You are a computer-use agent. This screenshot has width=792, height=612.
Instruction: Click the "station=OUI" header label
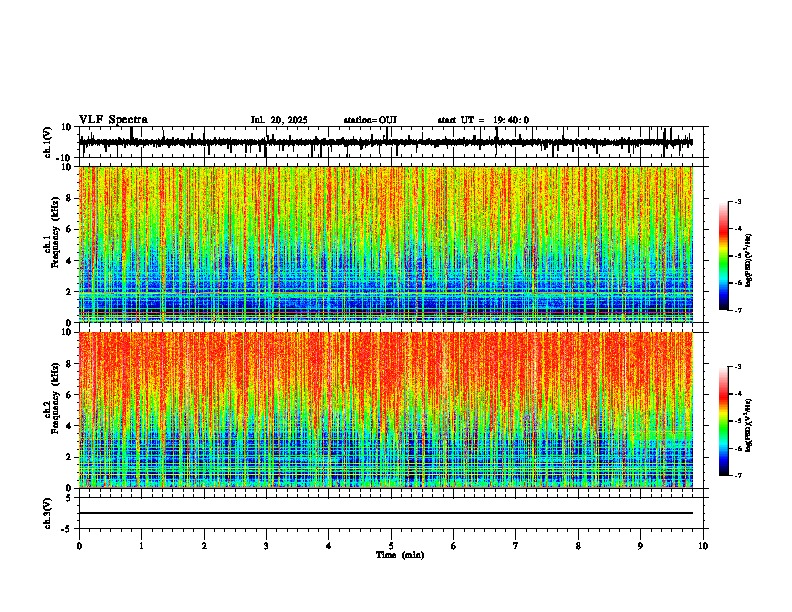370,120
